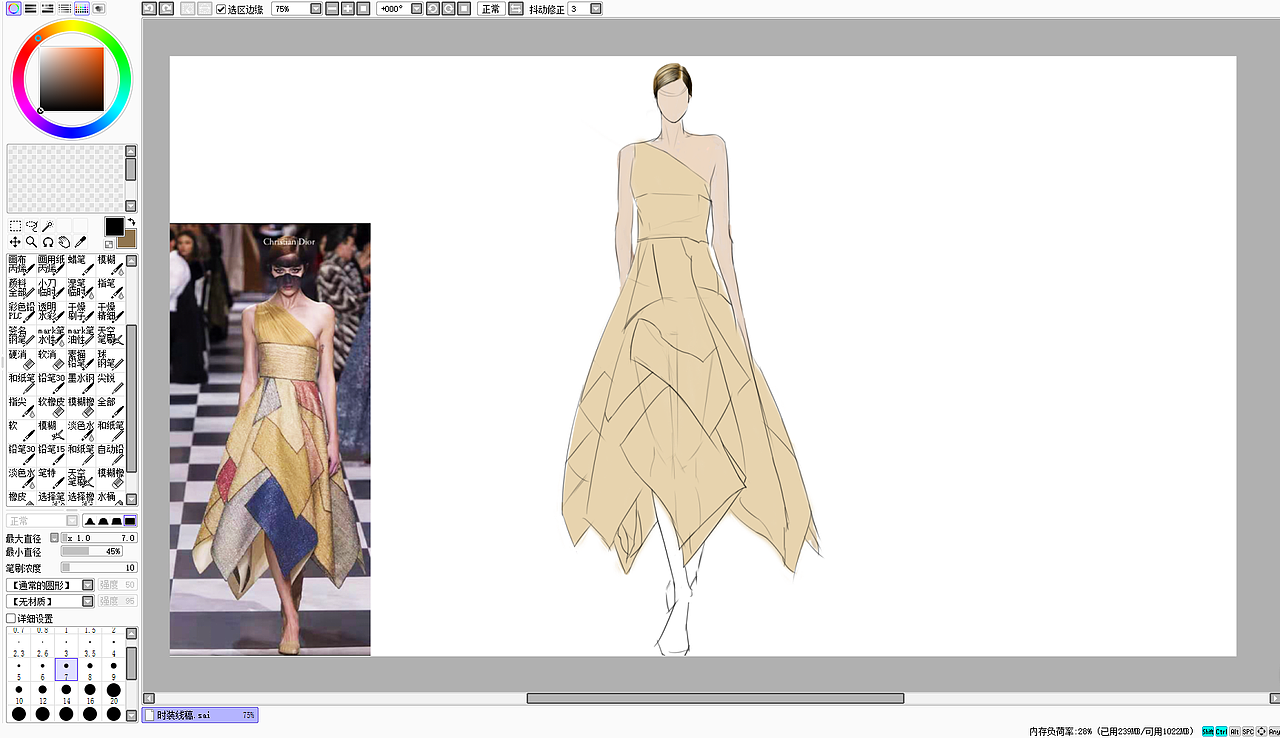1280x738 pixels.
Task: Choose brush size 10
Action: tap(19, 695)
